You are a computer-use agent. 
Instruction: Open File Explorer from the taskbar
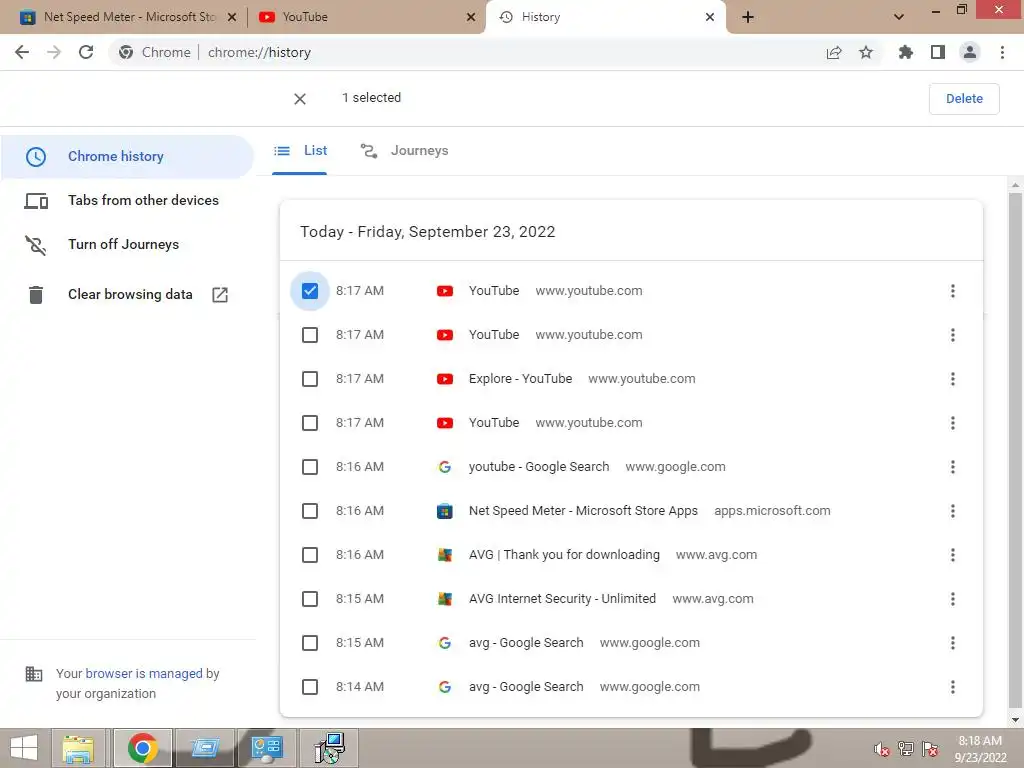point(78,748)
